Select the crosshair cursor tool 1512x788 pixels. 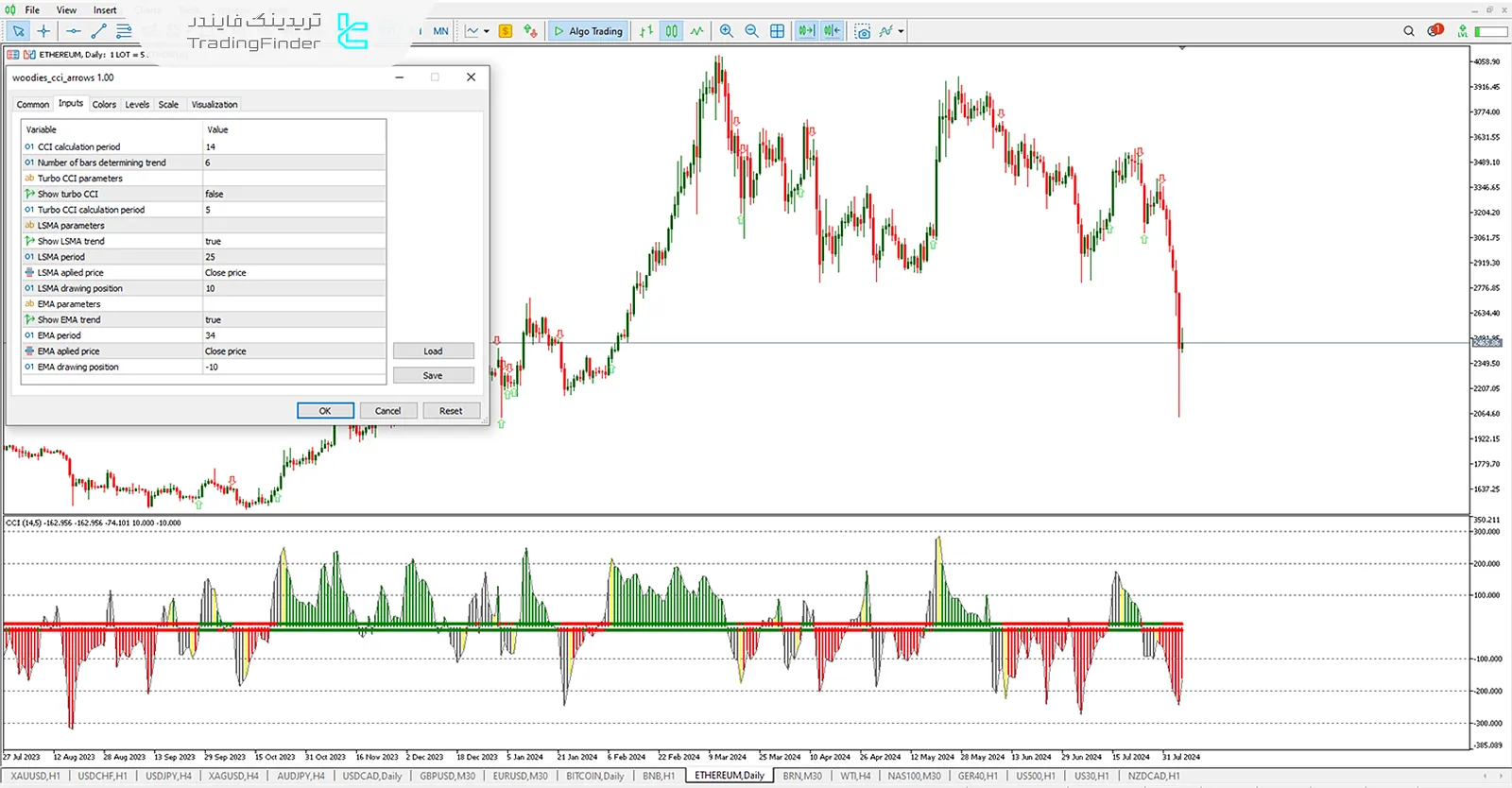(43, 31)
